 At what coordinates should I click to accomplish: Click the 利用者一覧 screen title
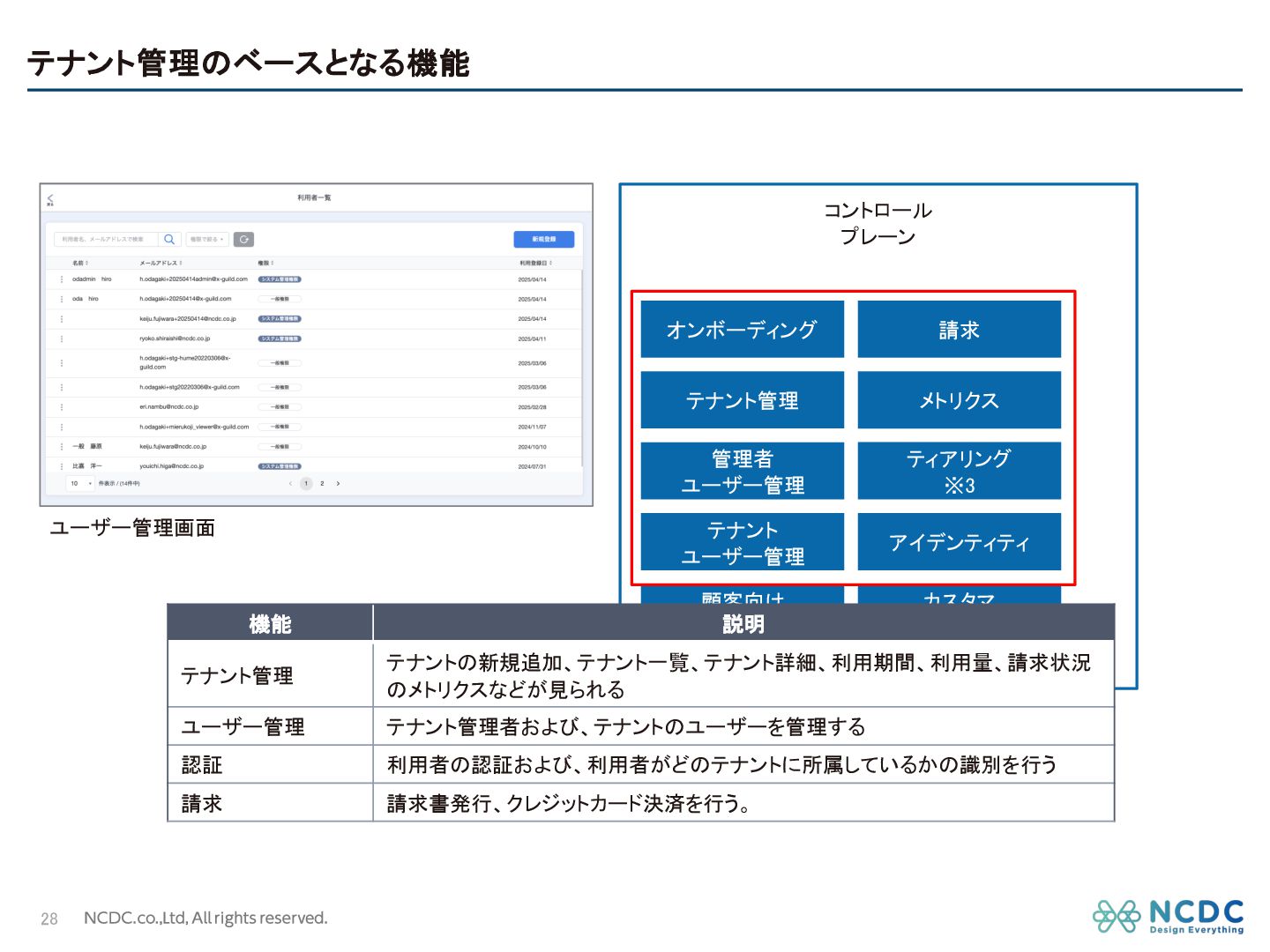coord(314,197)
